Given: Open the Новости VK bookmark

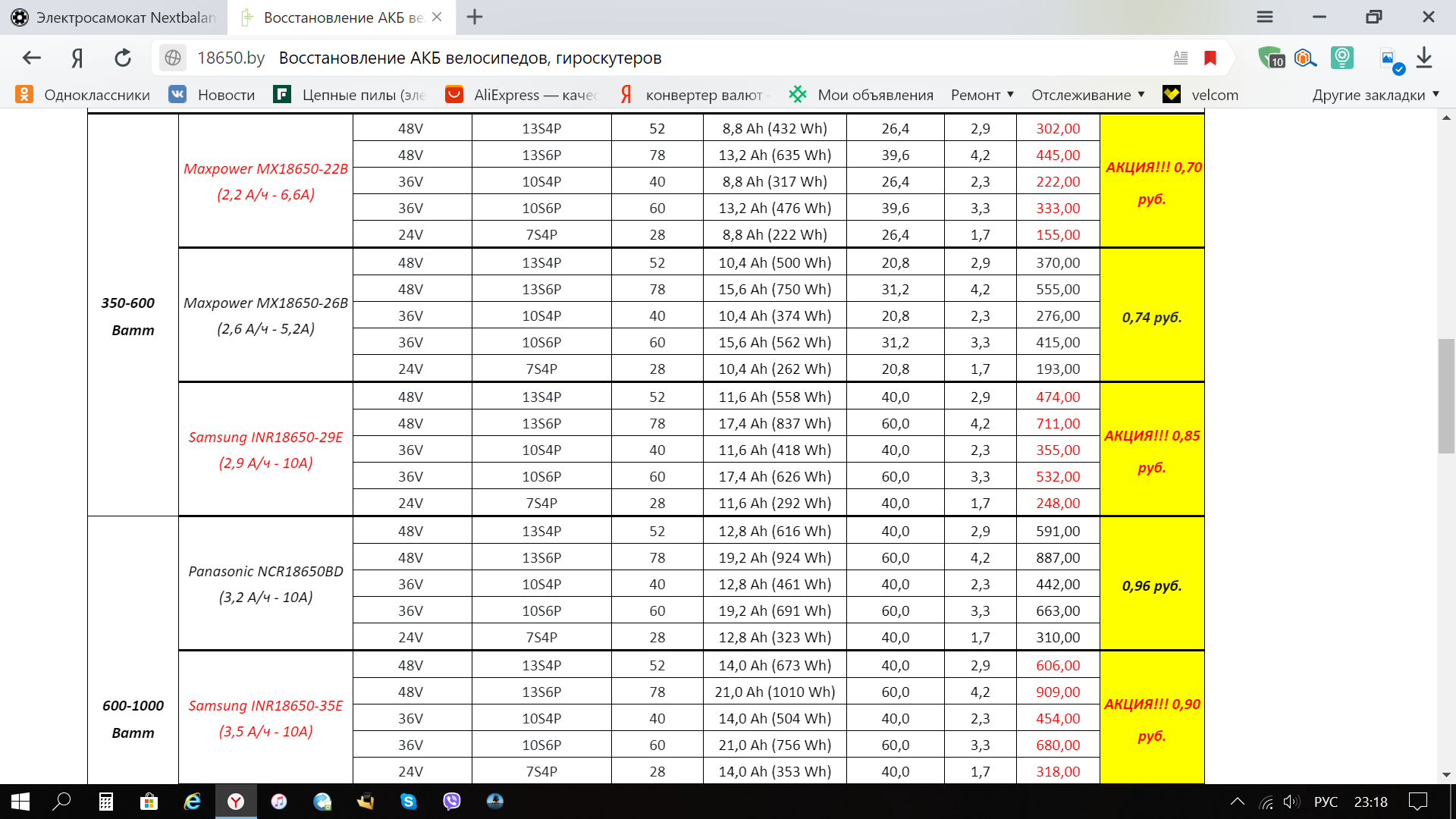Looking at the screenshot, I should 212,95.
